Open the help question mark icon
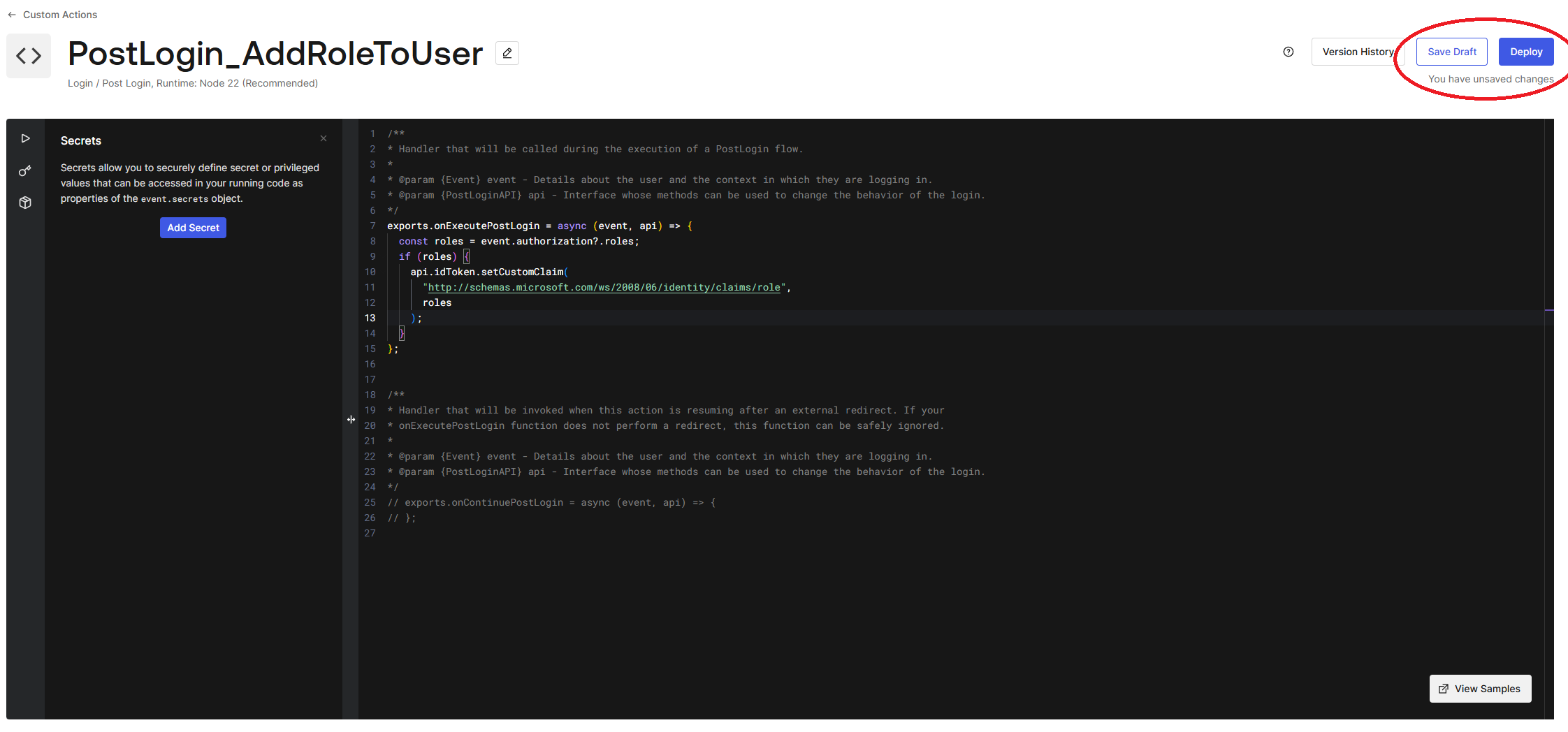 (1288, 52)
